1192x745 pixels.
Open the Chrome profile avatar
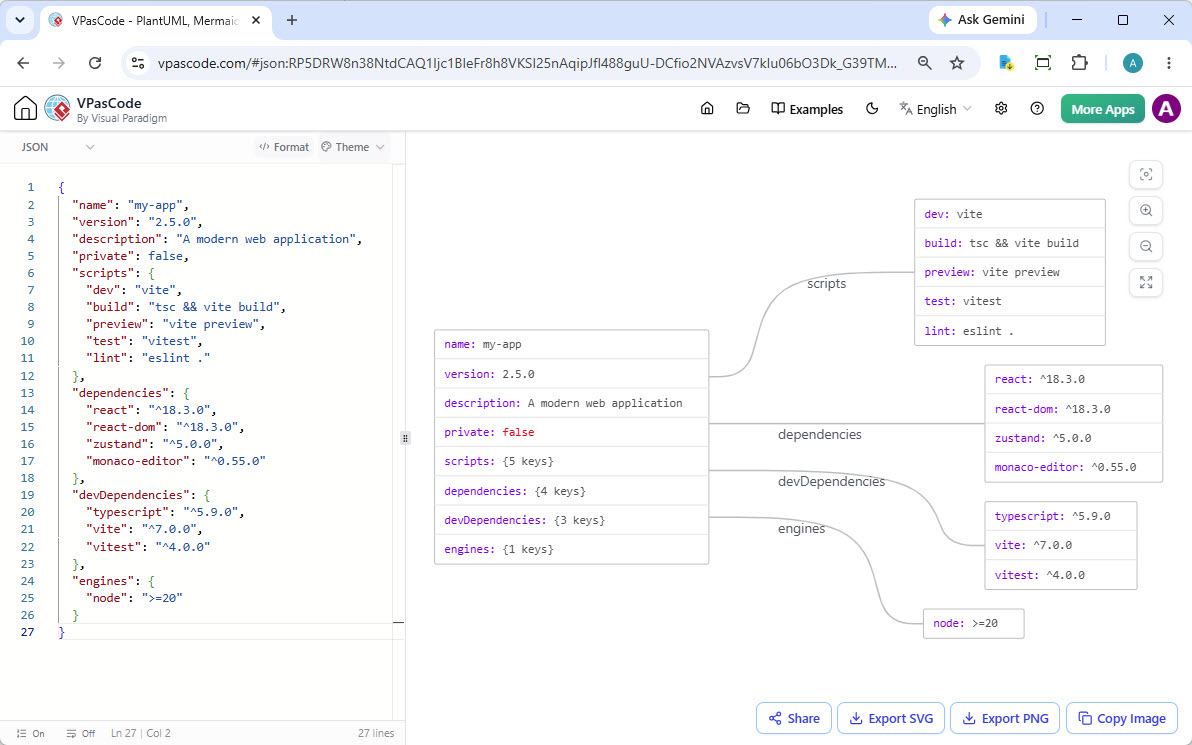(x=1133, y=63)
